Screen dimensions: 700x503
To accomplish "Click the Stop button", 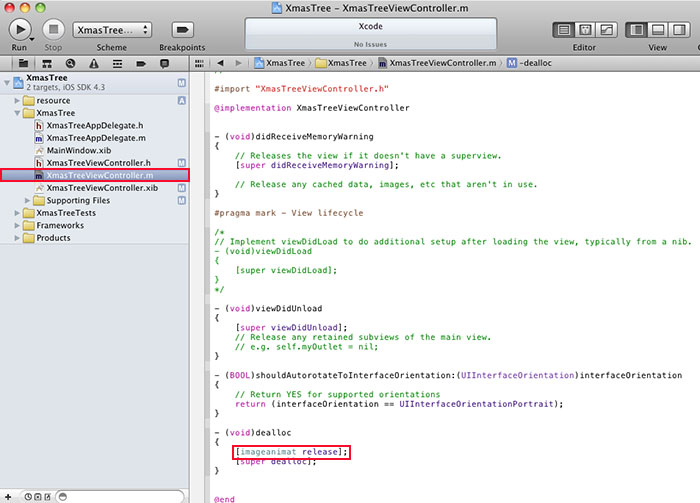I will coord(53,29).
